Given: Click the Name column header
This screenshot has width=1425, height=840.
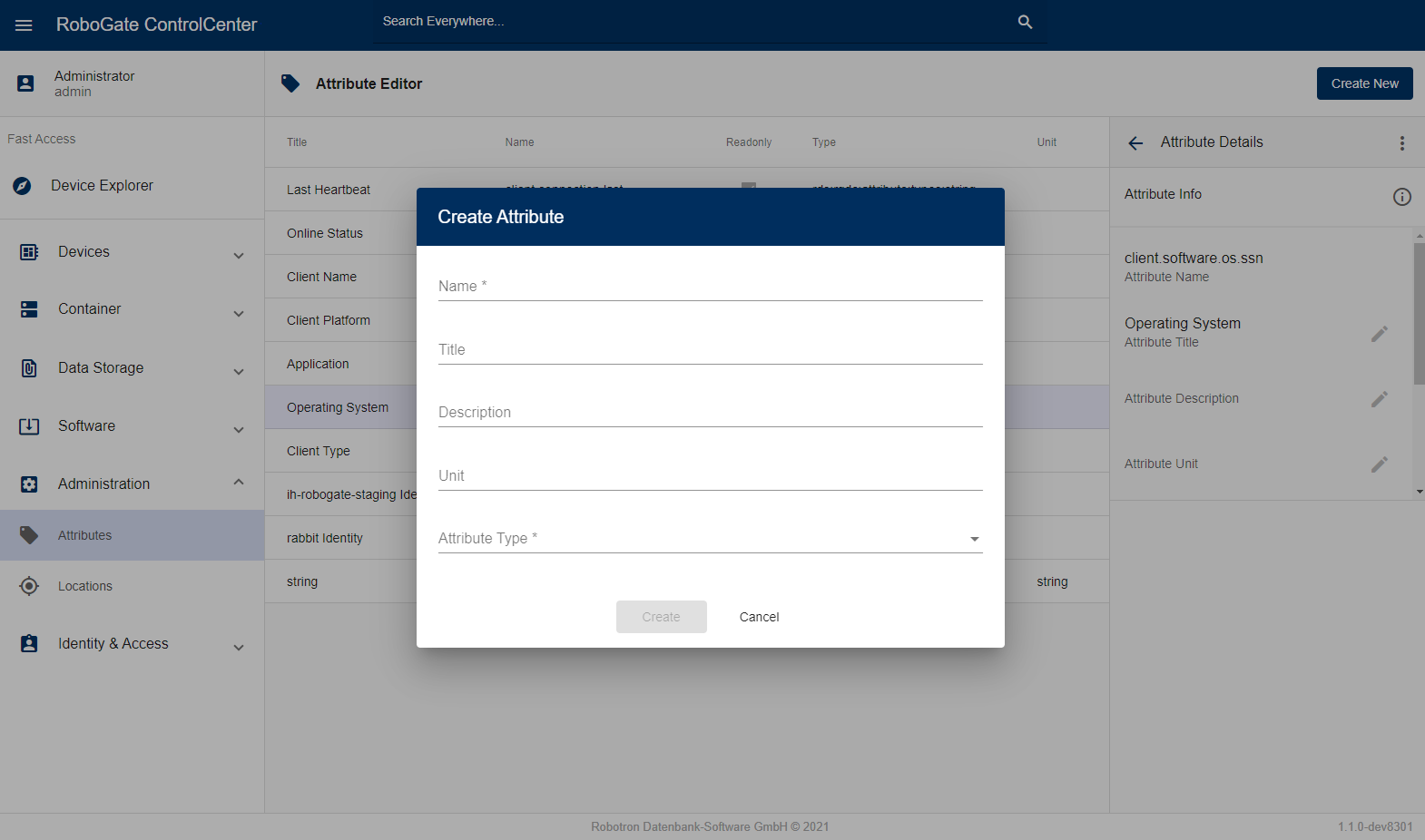Looking at the screenshot, I should point(519,142).
